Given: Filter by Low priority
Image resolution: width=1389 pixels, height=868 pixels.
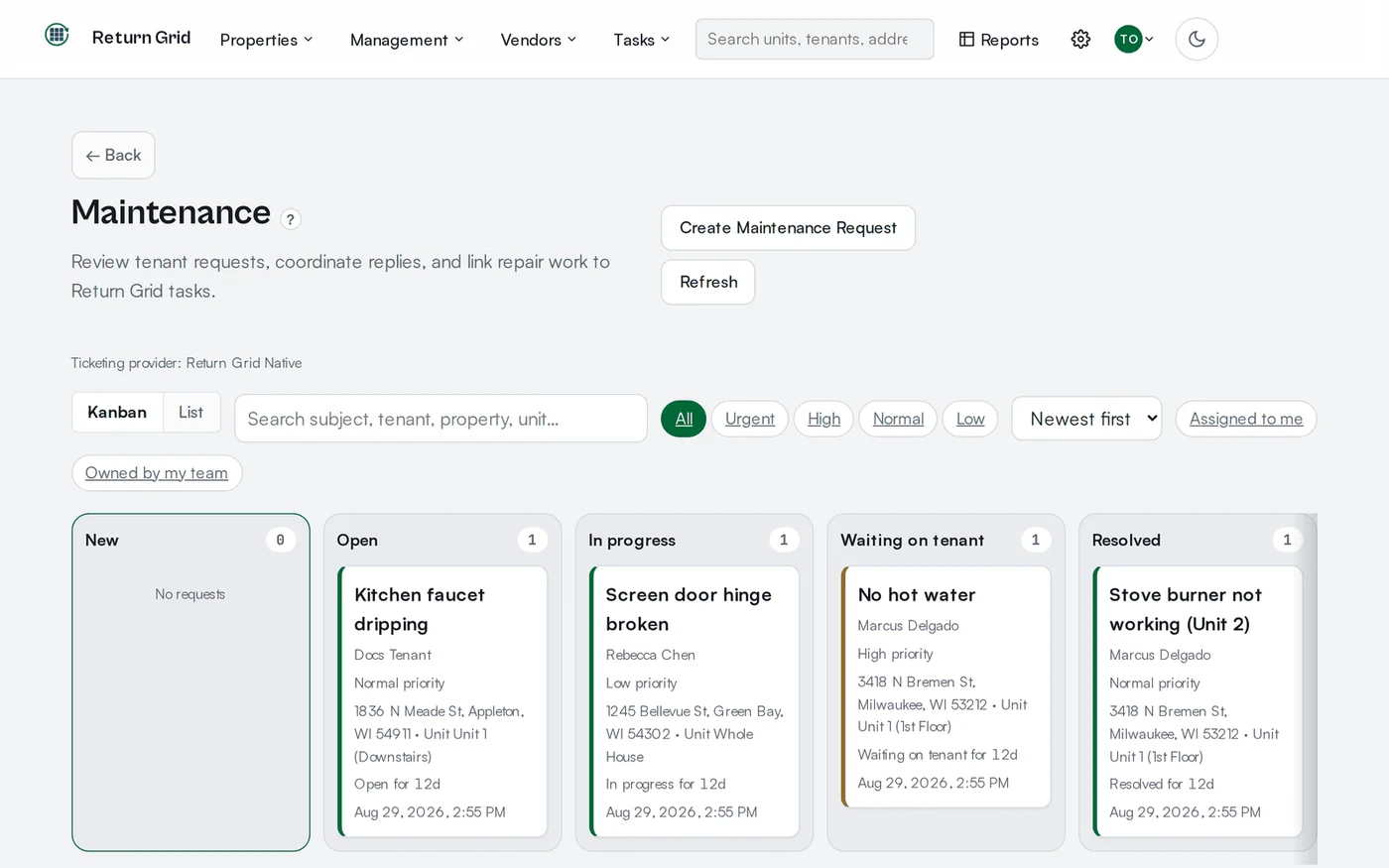Looking at the screenshot, I should pos(970,419).
